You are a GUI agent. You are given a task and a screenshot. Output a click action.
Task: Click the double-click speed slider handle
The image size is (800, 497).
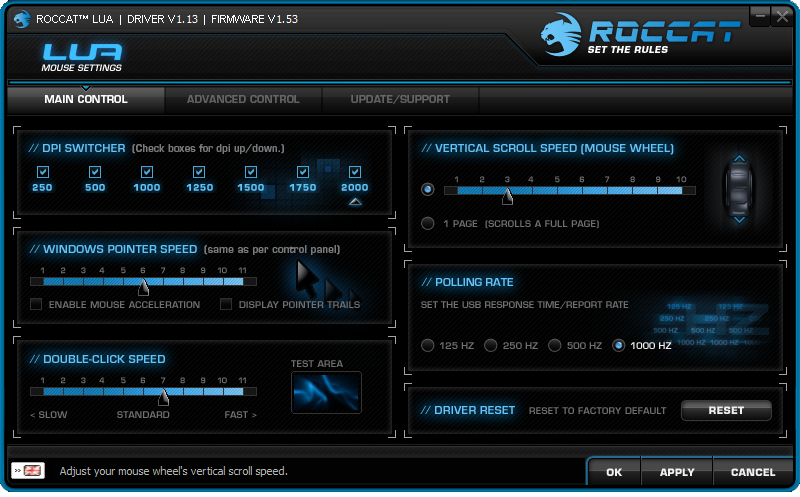click(x=163, y=396)
